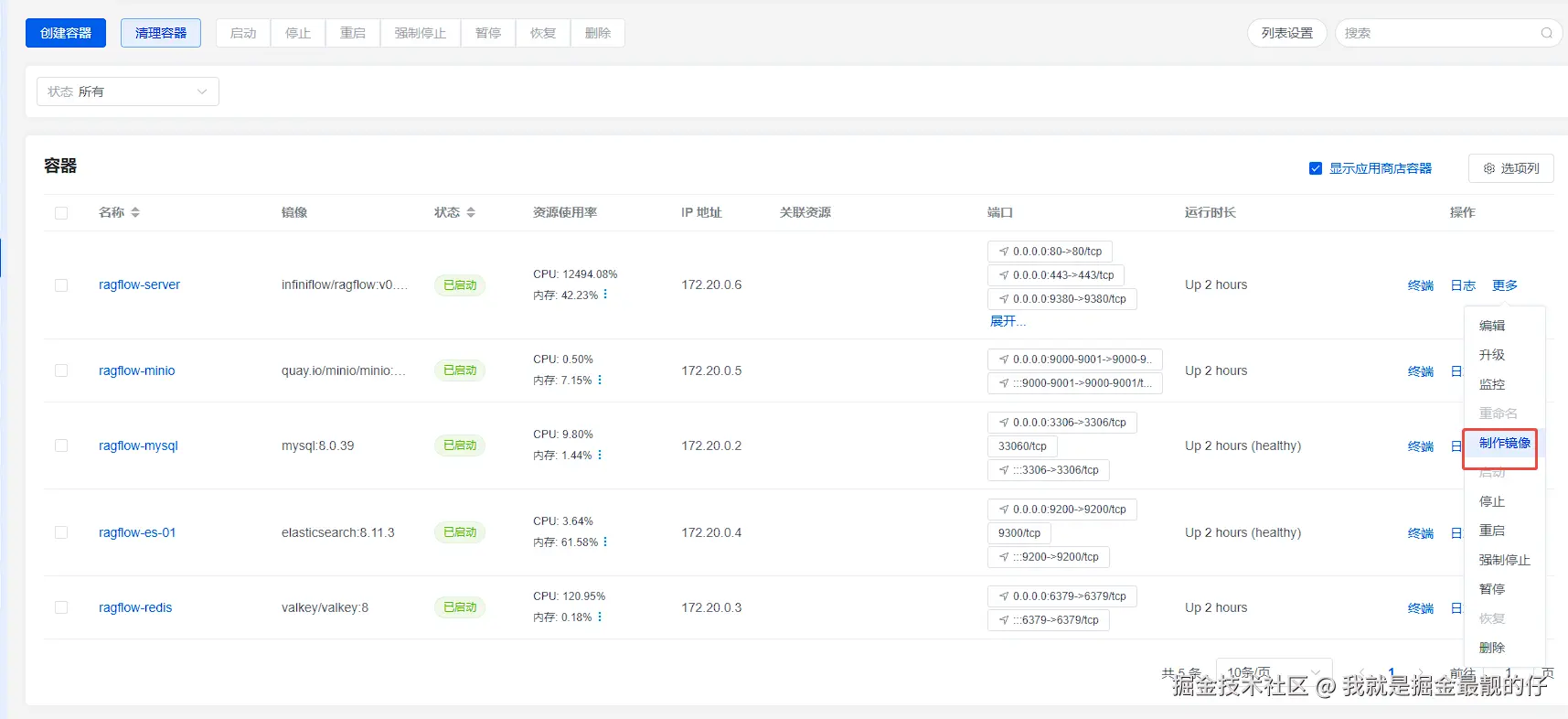Expand ragflow-server ports with 展开
1568x719 pixels.
[1008, 321]
